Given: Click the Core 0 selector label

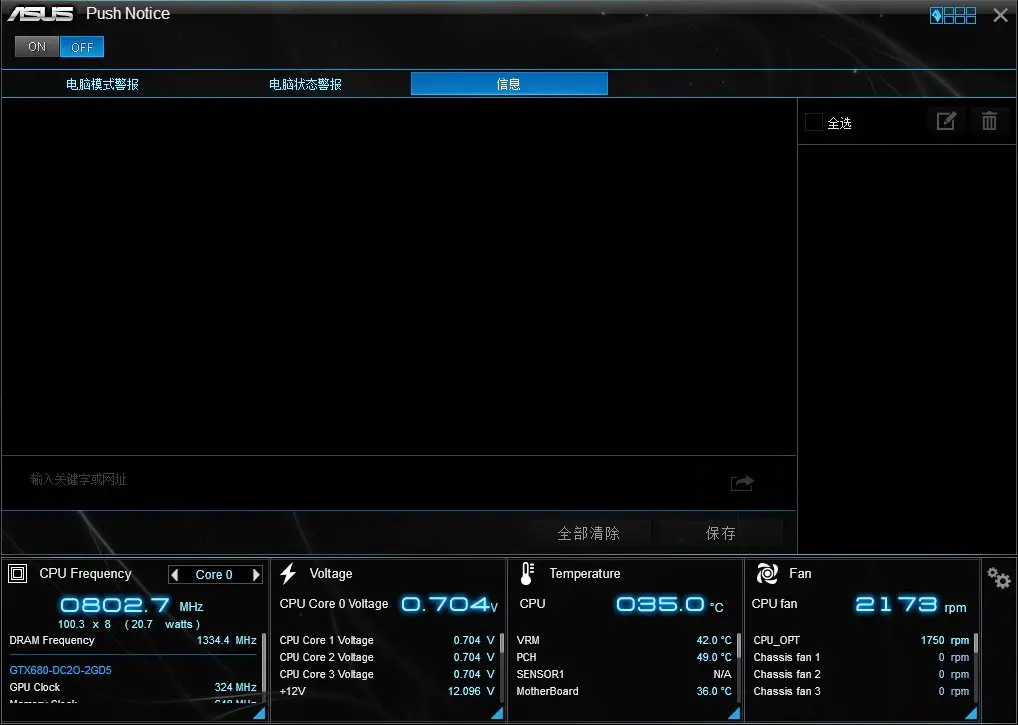Looking at the screenshot, I should 214,574.
